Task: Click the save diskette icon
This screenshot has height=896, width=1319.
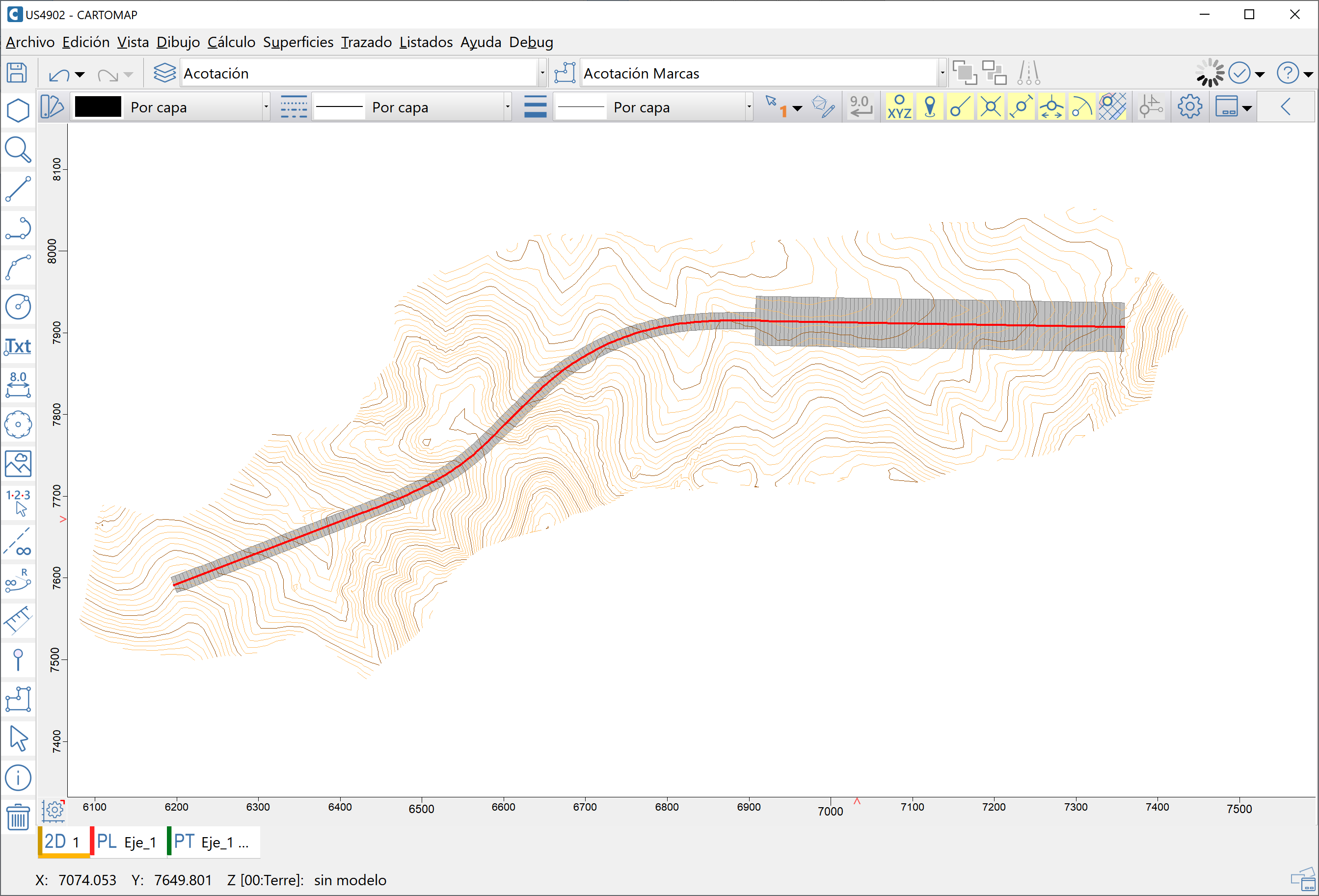Action: 17,73
